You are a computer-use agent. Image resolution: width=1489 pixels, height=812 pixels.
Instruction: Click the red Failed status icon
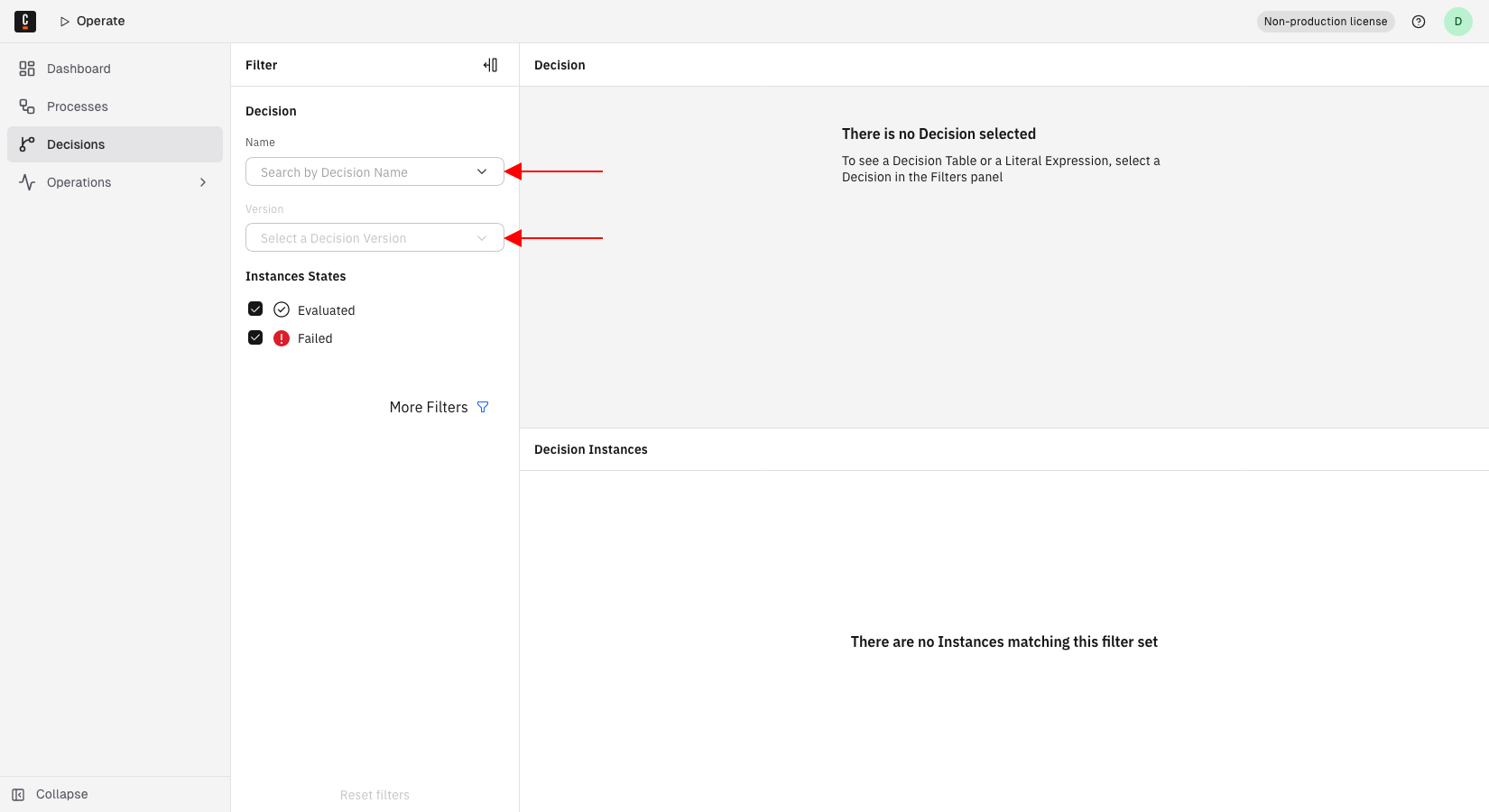[282, 338]
